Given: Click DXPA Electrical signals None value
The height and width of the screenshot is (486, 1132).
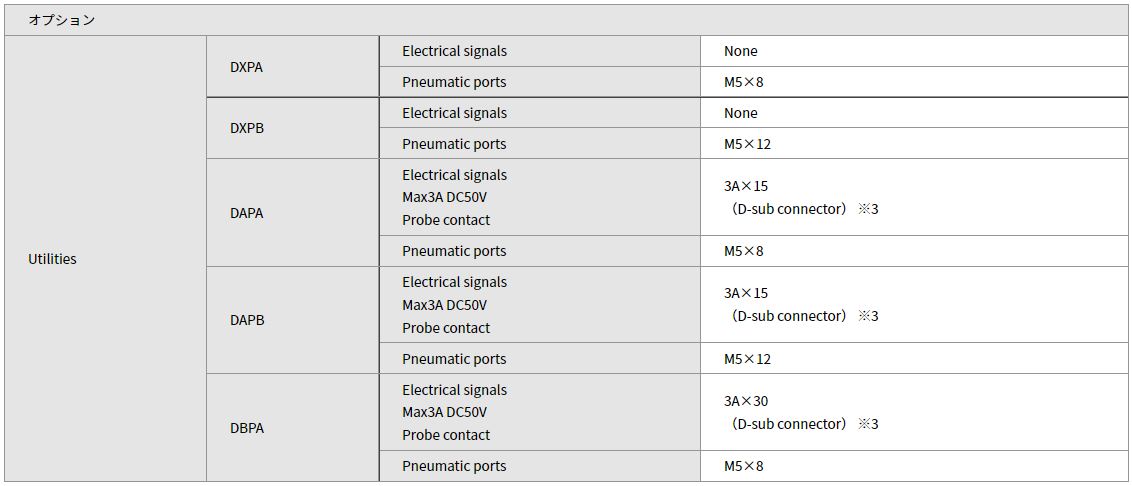Looking at the screenshot, I should tap(914, 51).
